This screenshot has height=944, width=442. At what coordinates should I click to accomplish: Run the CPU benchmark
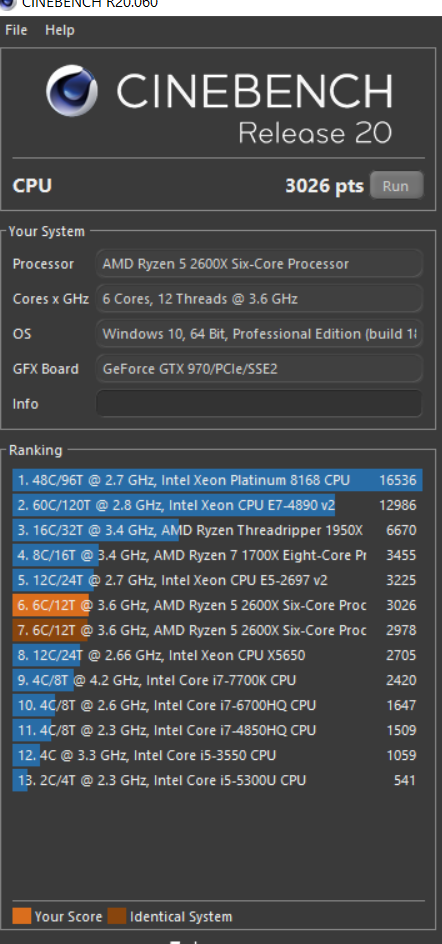pos(396,186)
